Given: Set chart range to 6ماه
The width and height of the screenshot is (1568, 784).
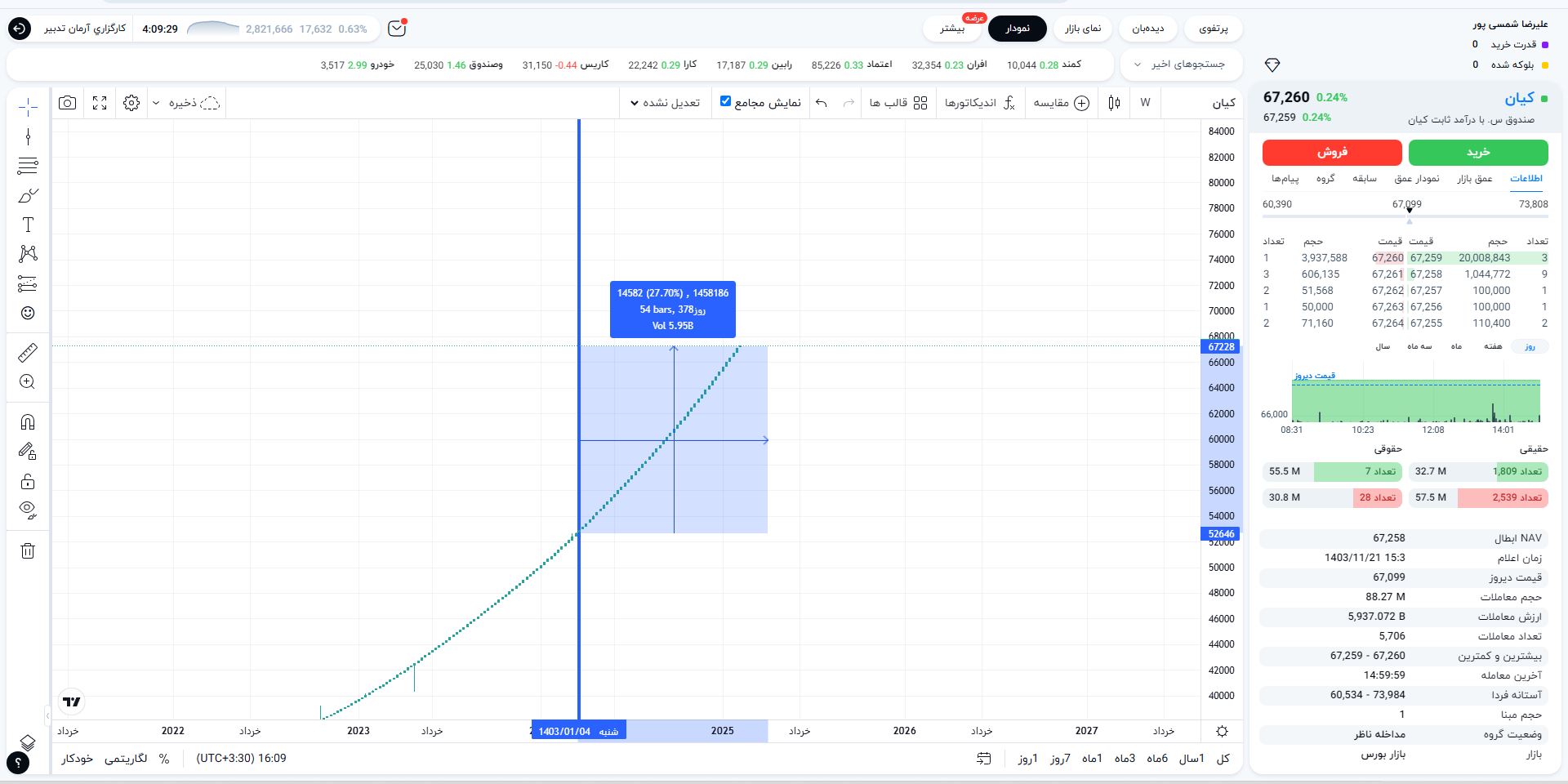Looking at the screenshot, I should 1157,759.
